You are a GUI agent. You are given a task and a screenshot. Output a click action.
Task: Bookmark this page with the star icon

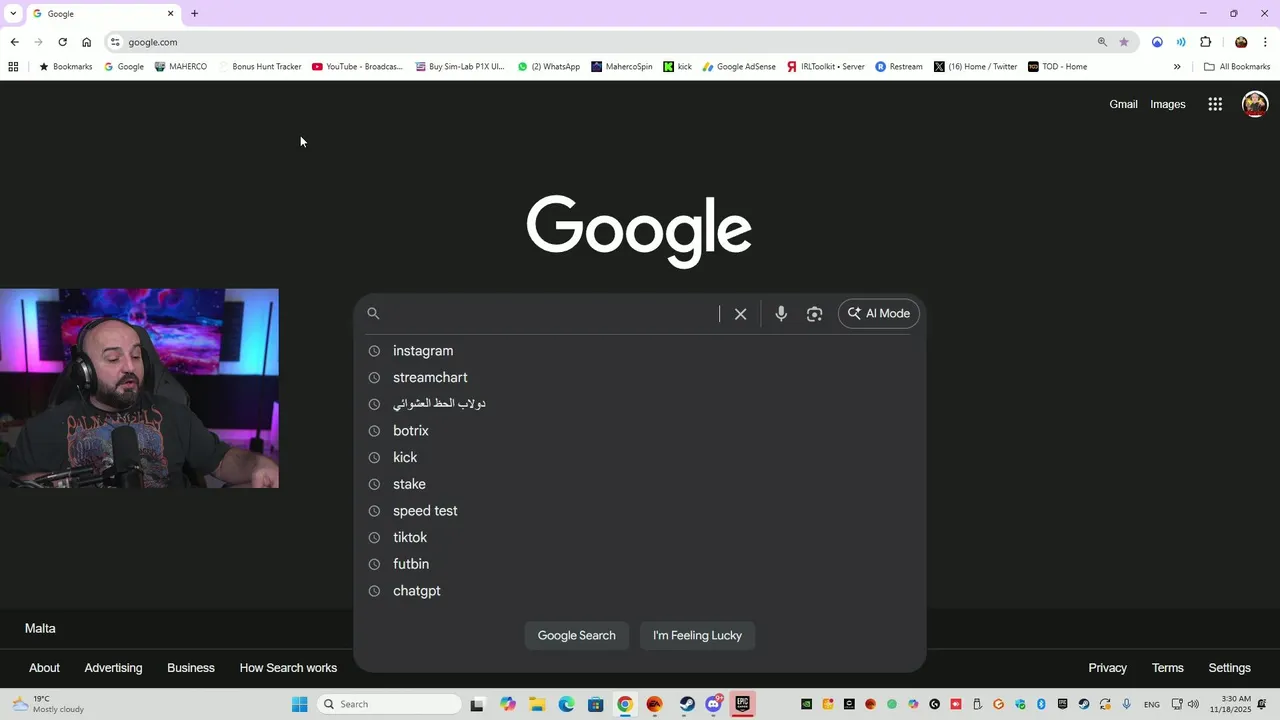[1124, 42]
